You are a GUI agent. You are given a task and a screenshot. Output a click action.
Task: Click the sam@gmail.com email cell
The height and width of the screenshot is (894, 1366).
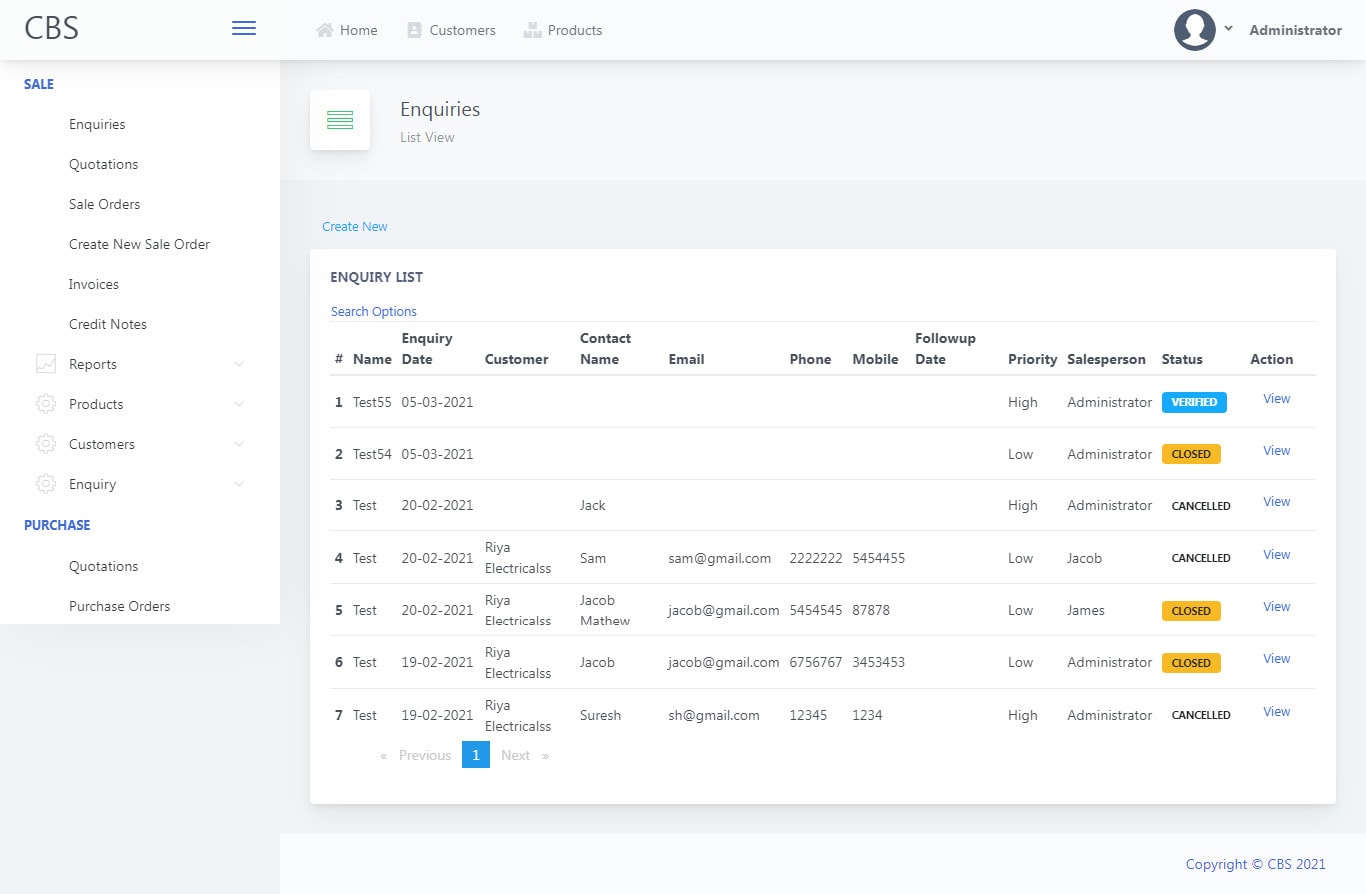[x=720, y=558]
